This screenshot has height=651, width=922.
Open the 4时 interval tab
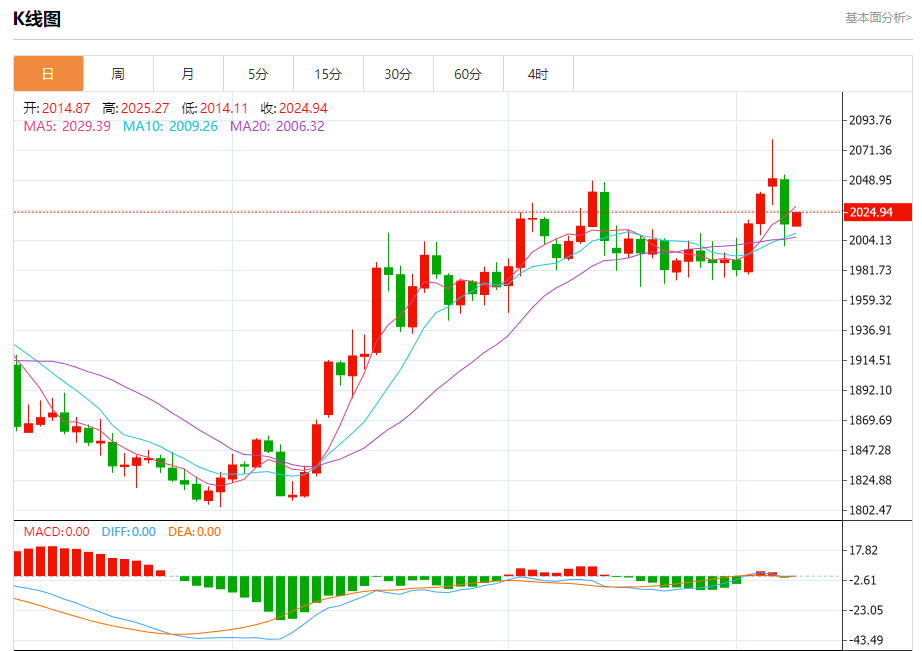538,74
